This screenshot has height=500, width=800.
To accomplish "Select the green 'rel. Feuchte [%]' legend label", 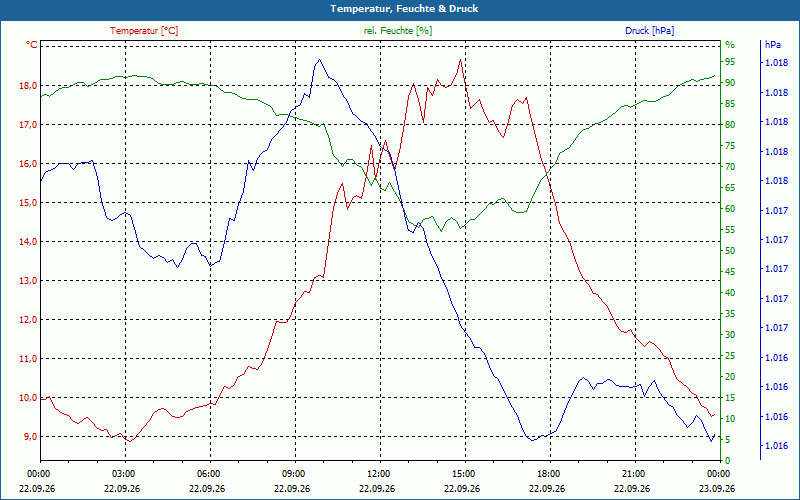I will click(398, 31).
